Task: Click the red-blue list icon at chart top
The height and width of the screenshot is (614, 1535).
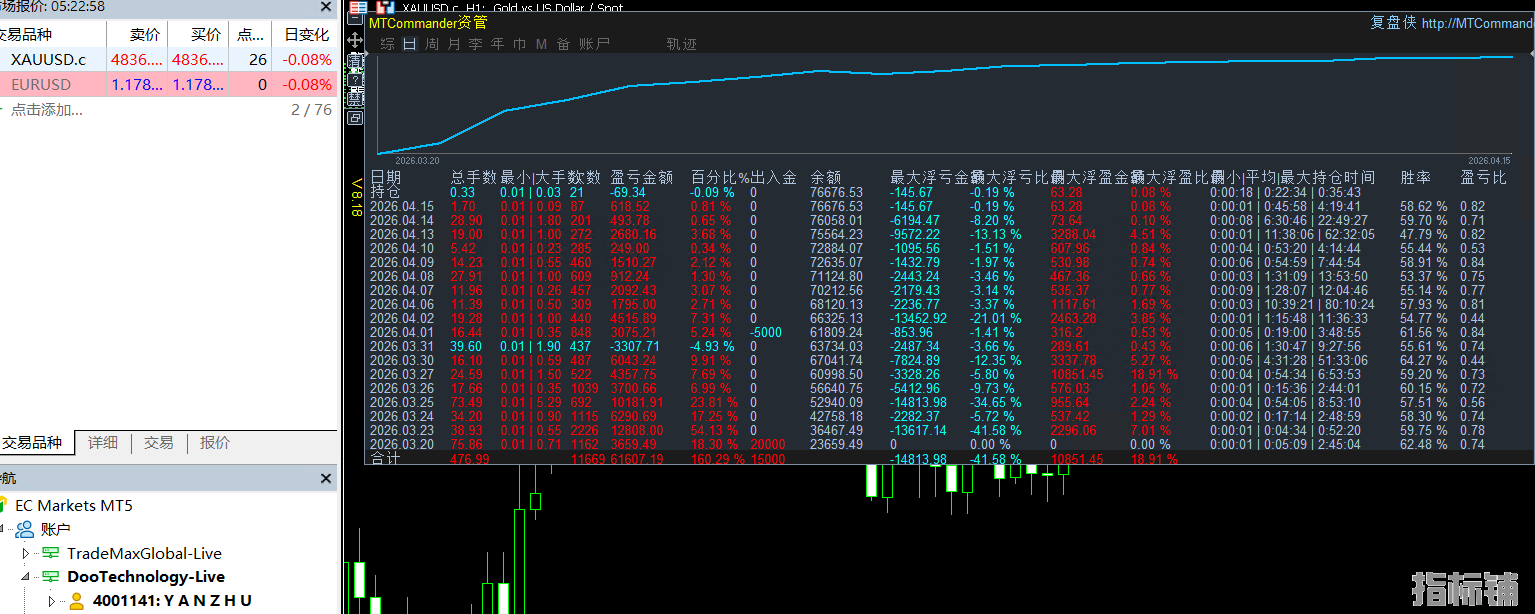Action: coord(357,8)
